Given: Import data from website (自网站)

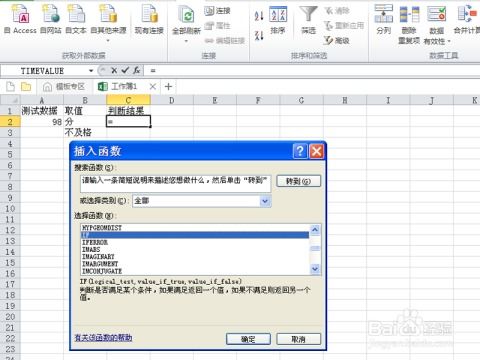Looking at the screenshot, I should pos(51,18).
